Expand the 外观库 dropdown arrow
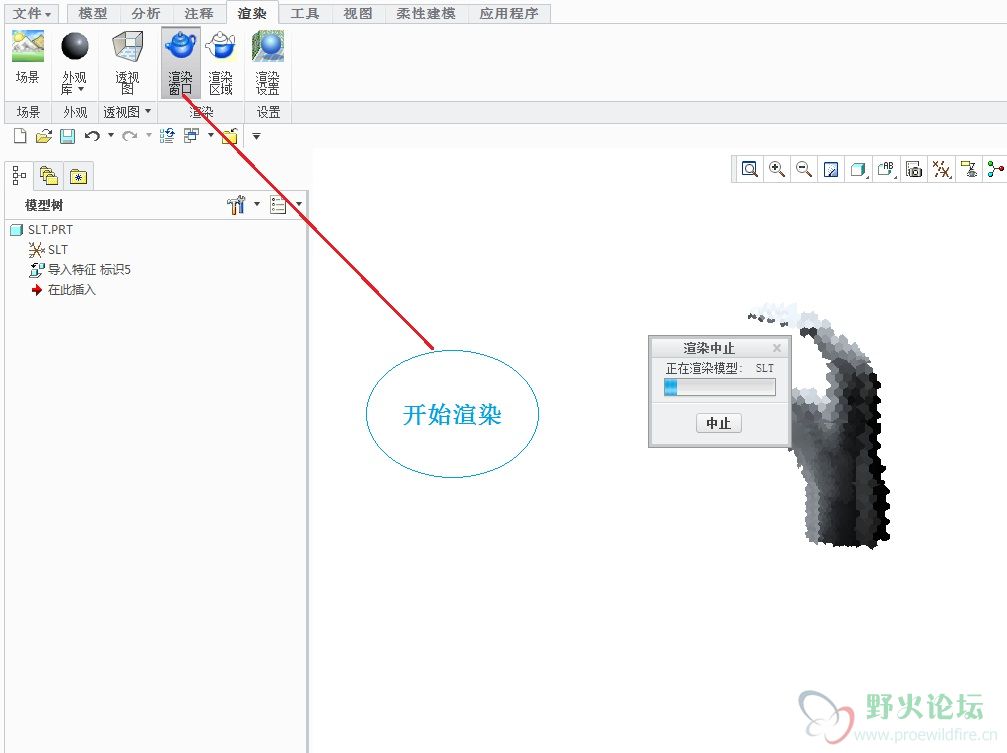Screen dimensions: 1007x753 (80, 89)
